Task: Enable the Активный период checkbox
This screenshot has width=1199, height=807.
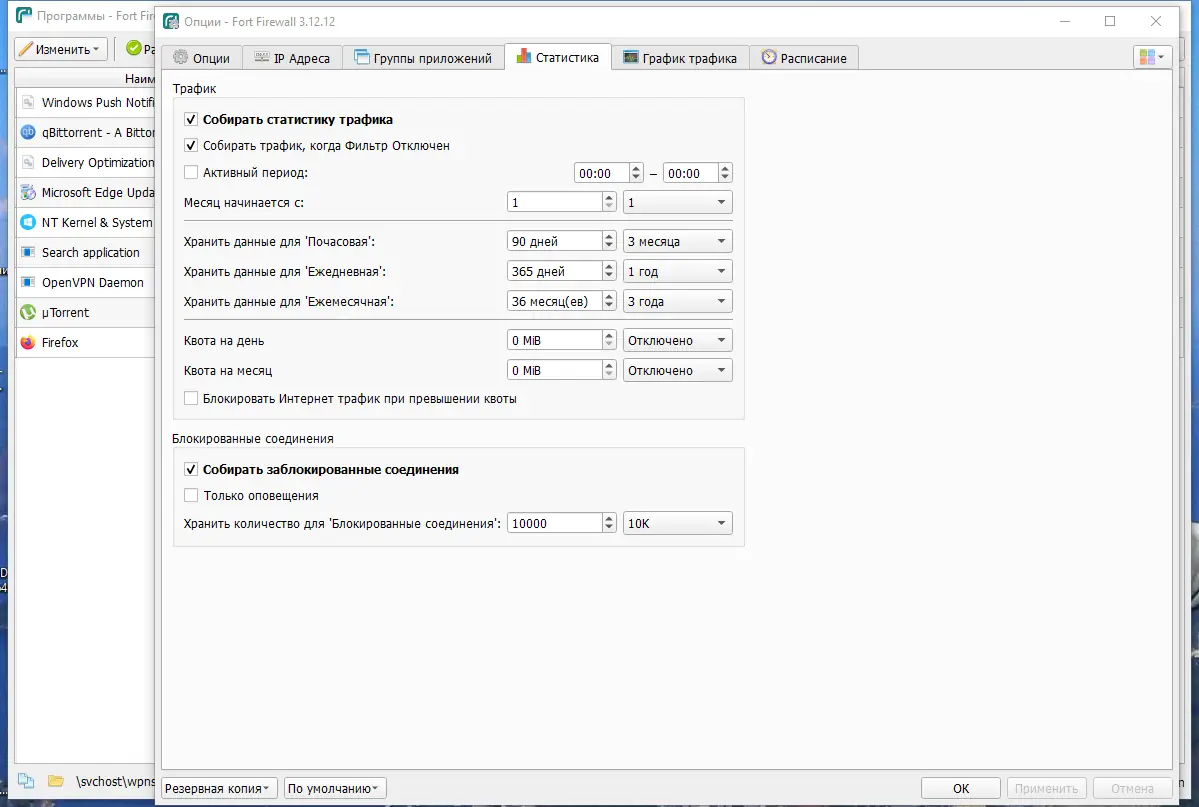Action: tap(191, 172)
